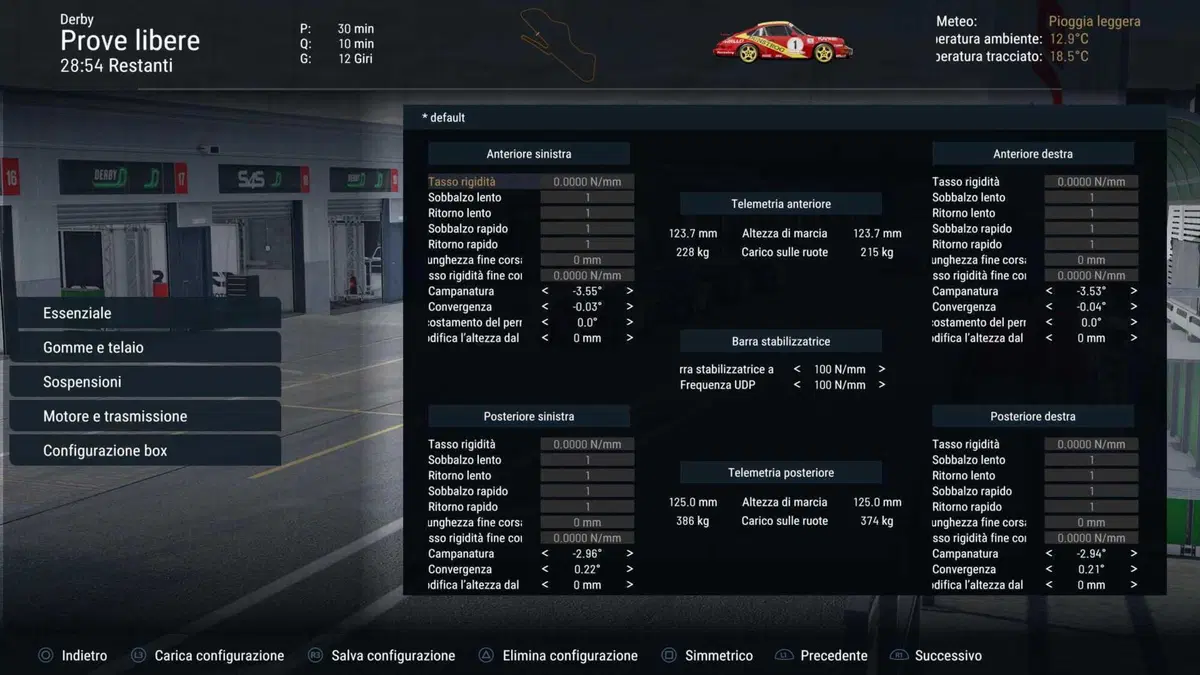1200x675 pixels.
Task: Click the L1 icon beside Precedente
Action: point(784,656)
